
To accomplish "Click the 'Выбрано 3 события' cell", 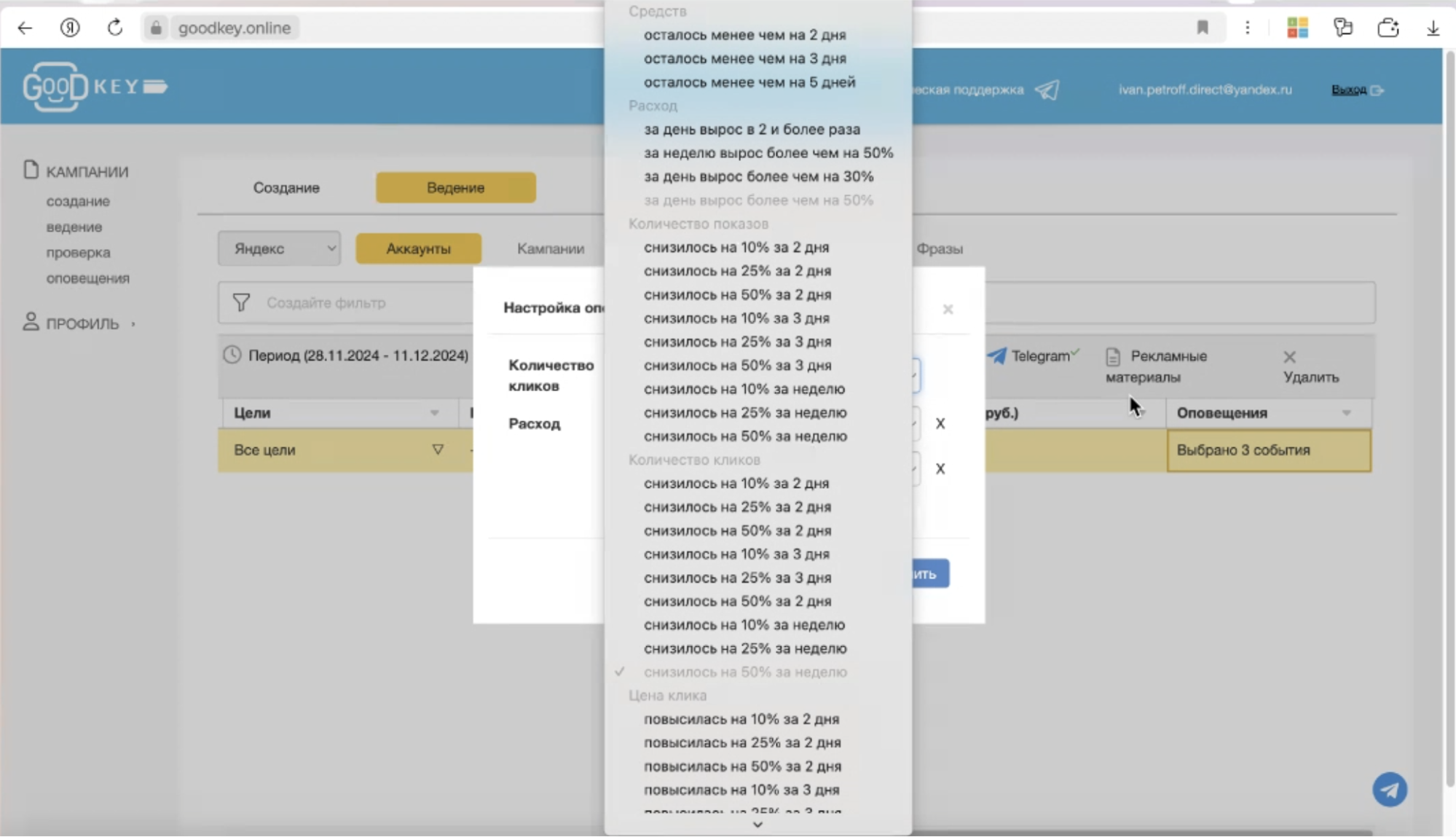I will point(1269,450).
